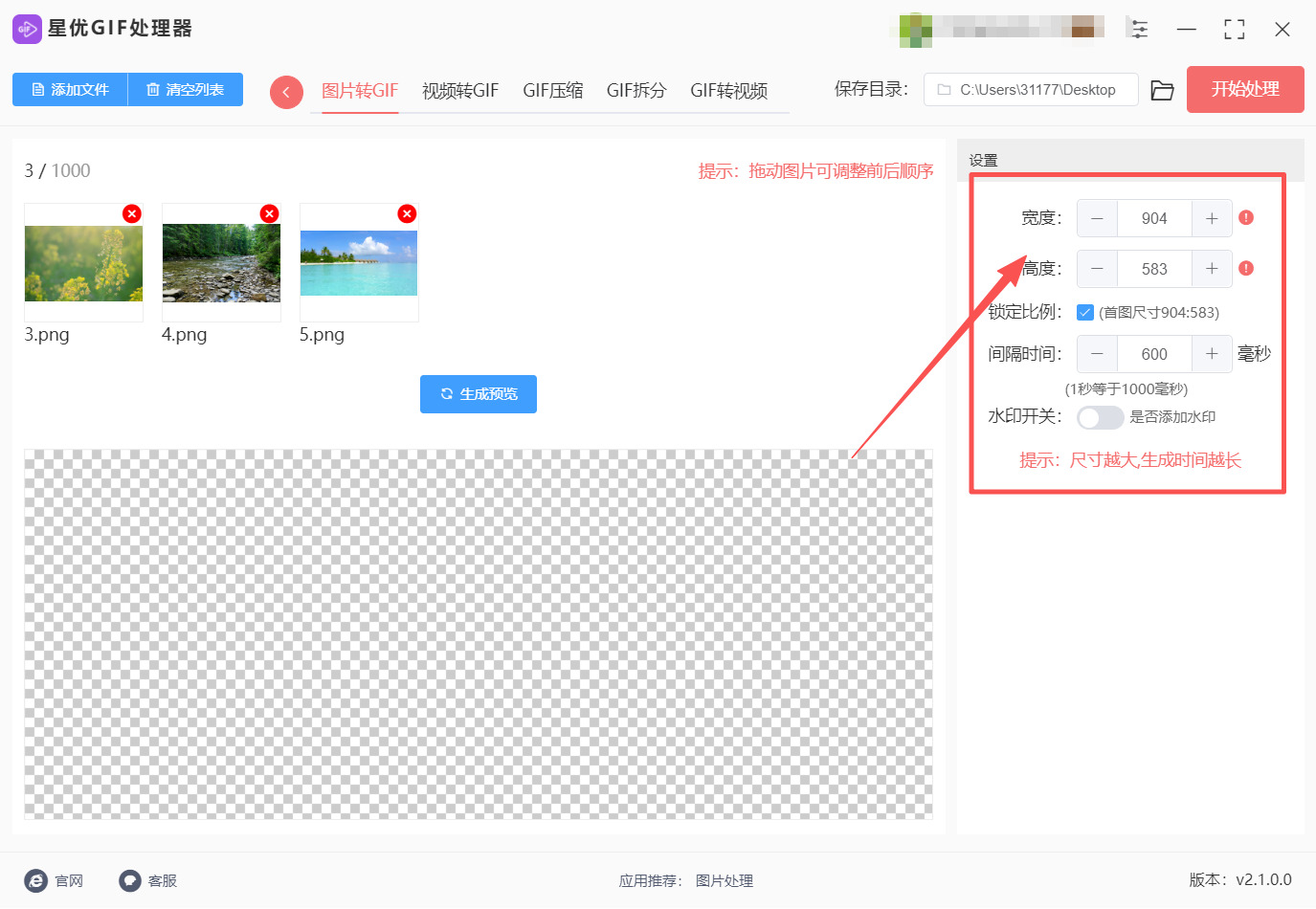Click the app logo icon
The width and height of the screenshot is (1316, 909).
pyautogui.click(x=27, y=29)
